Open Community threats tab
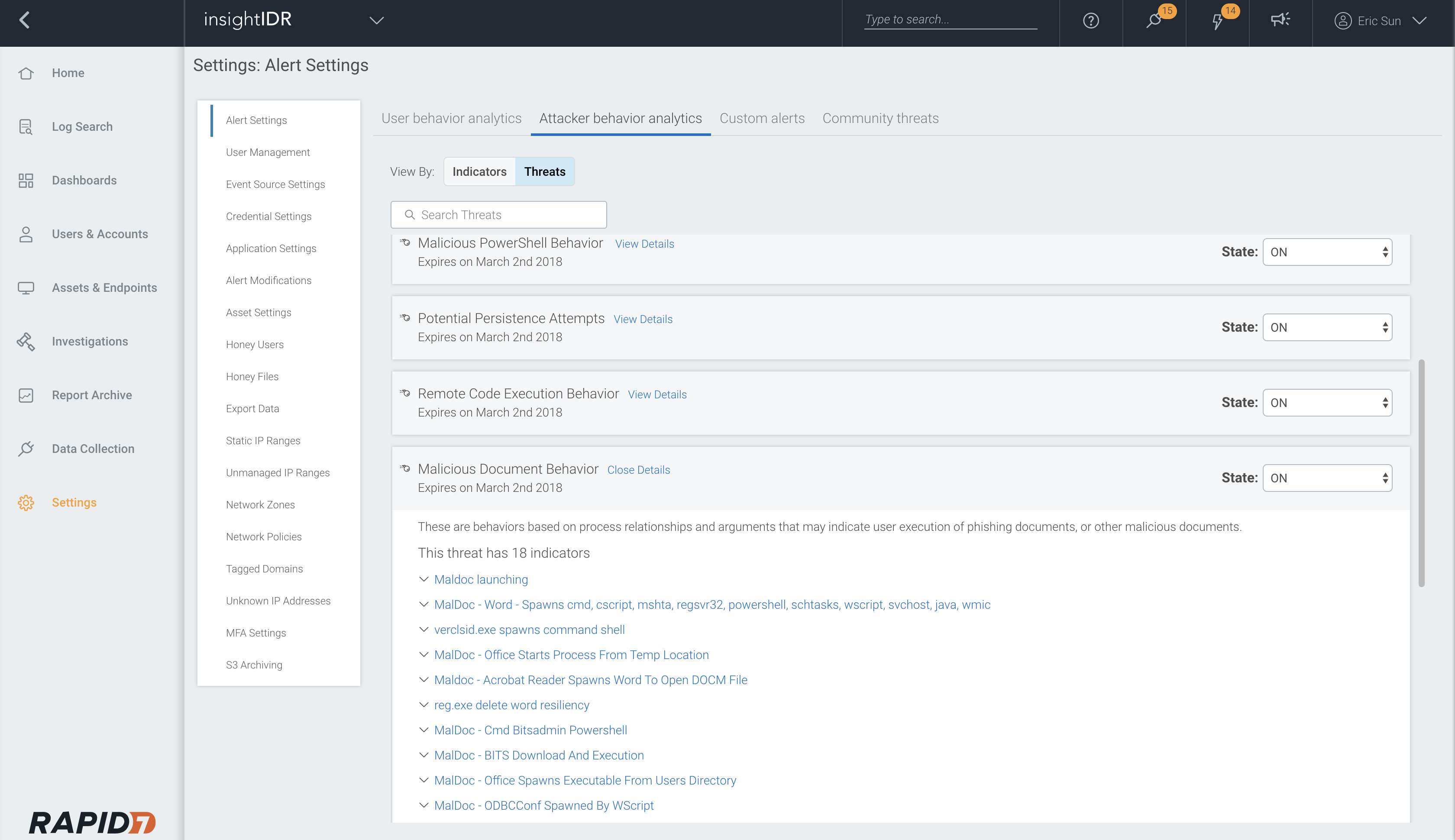The height and width of the screenshot is (840, 1455). point(880,118)
